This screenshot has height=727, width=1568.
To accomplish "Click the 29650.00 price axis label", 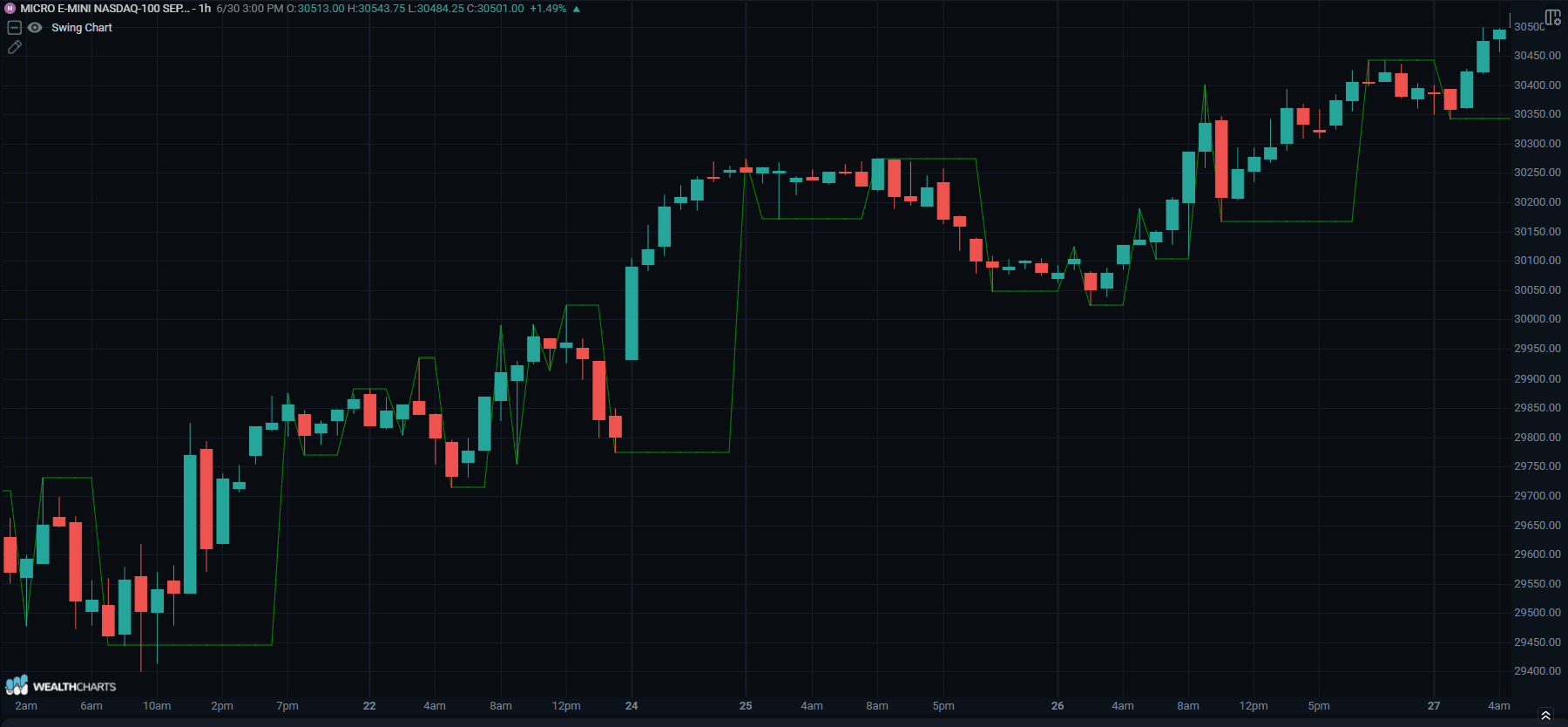I will pyautogui.click(x=1538, y=526).
